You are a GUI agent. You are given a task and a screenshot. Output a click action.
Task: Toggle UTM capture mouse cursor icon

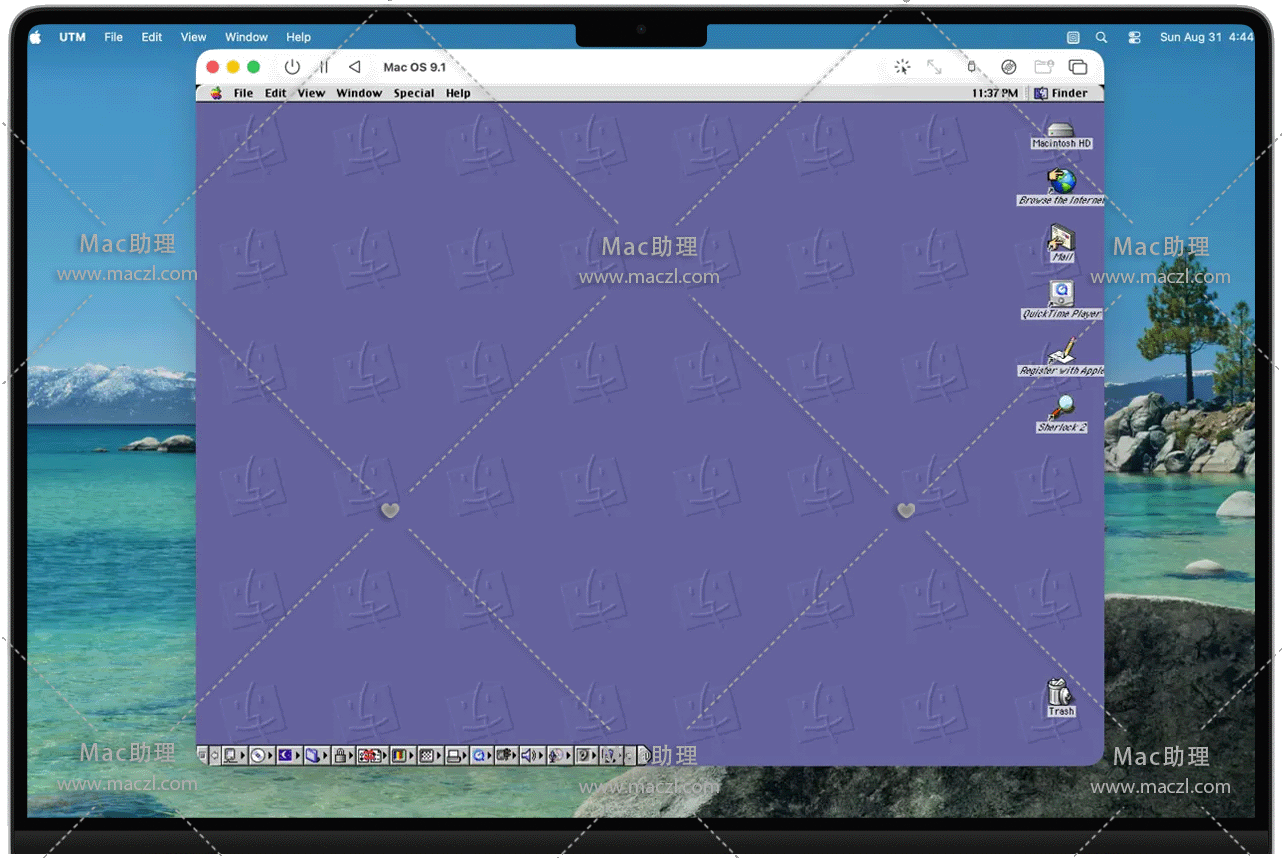[x=902, y=67]
